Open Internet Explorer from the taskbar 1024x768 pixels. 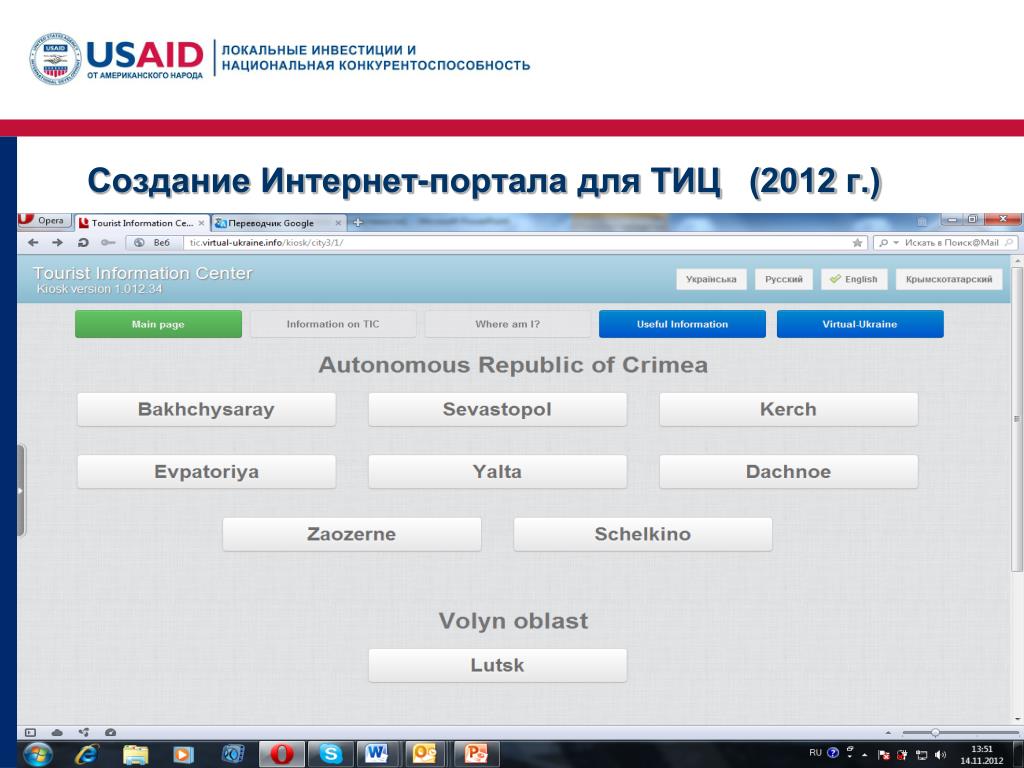coord(87,753)
